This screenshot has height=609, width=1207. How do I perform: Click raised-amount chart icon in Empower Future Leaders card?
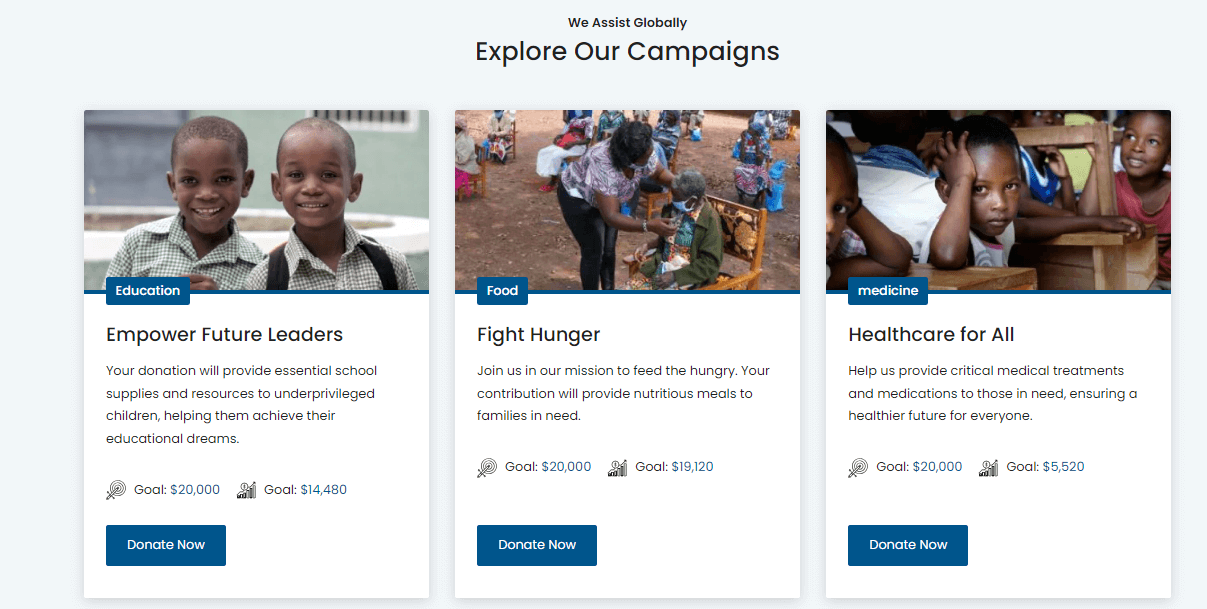click(246, 490)
